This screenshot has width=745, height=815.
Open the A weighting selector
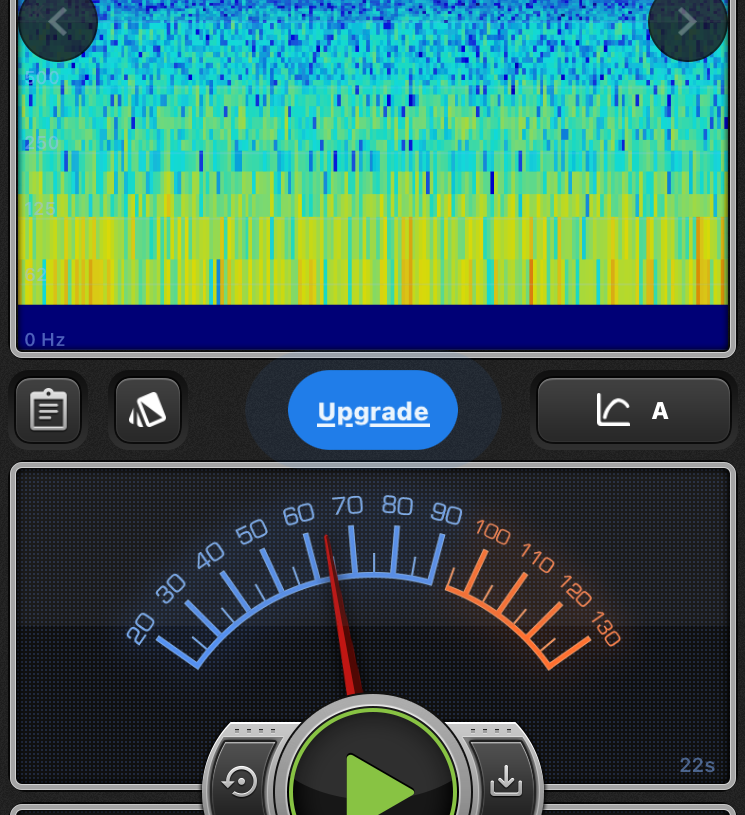click(x=660, y=410)
